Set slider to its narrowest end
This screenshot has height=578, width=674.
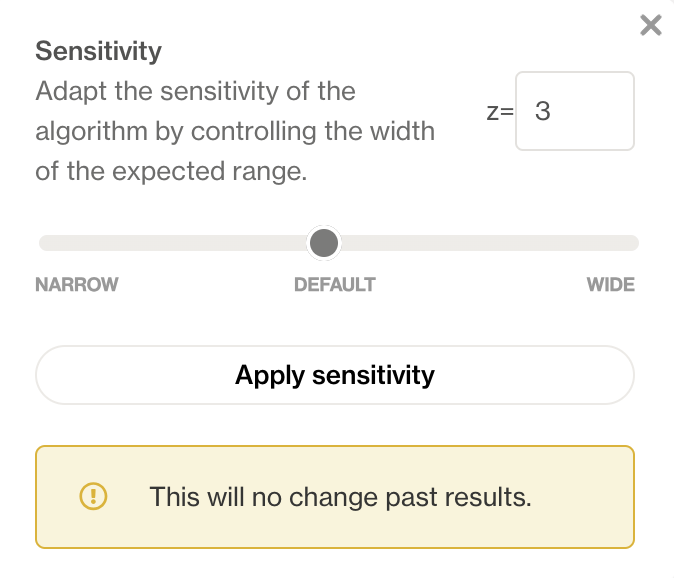[x=42, y=243]
